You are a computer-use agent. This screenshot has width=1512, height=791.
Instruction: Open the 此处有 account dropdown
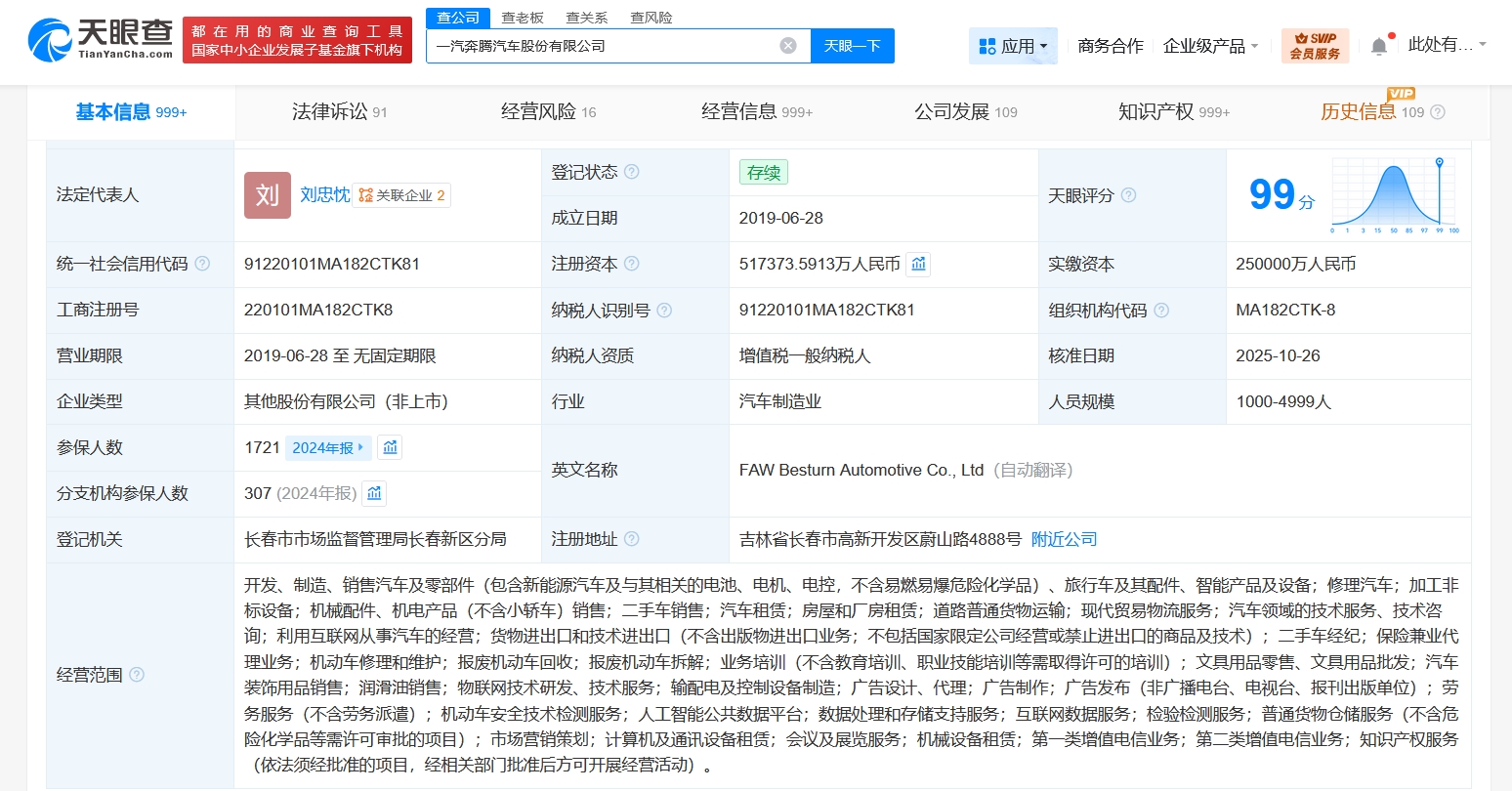pyautogui.click(x=1448, y=43)
